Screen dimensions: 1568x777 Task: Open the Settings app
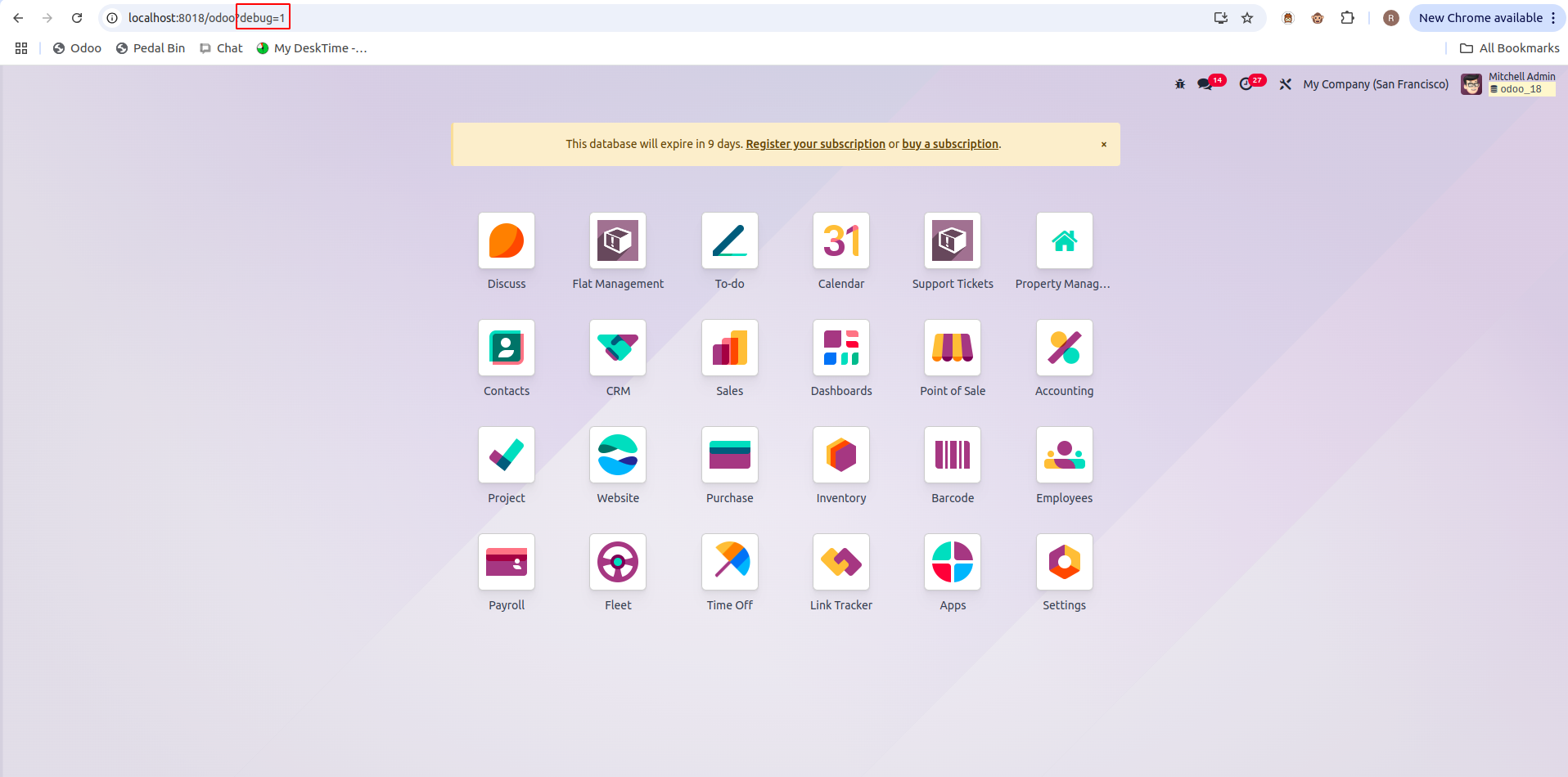pyautogui.click(x=1065, y=562)
